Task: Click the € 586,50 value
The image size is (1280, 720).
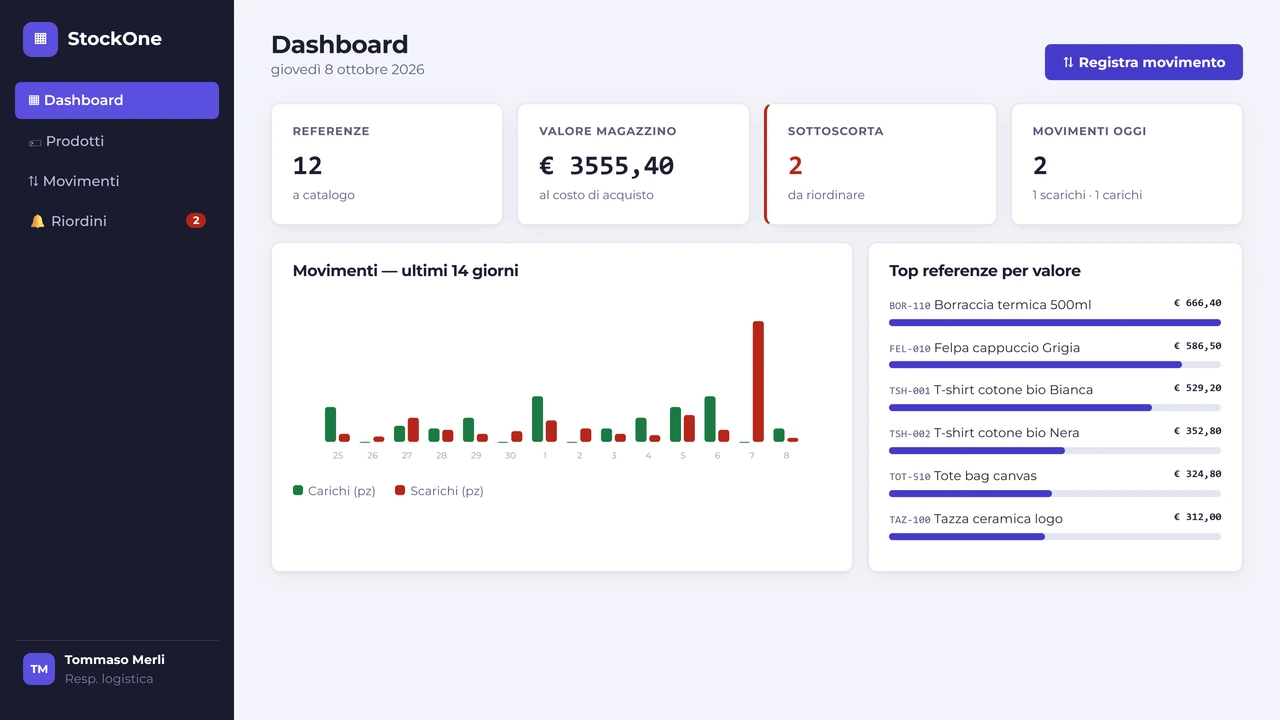Action: click(1197, 346)
